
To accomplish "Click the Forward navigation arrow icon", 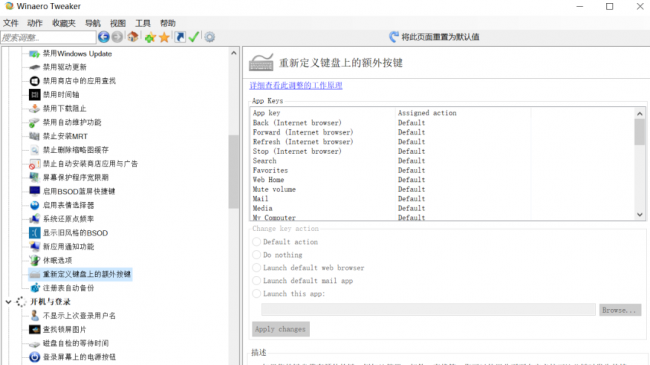I will coord(117,37).
